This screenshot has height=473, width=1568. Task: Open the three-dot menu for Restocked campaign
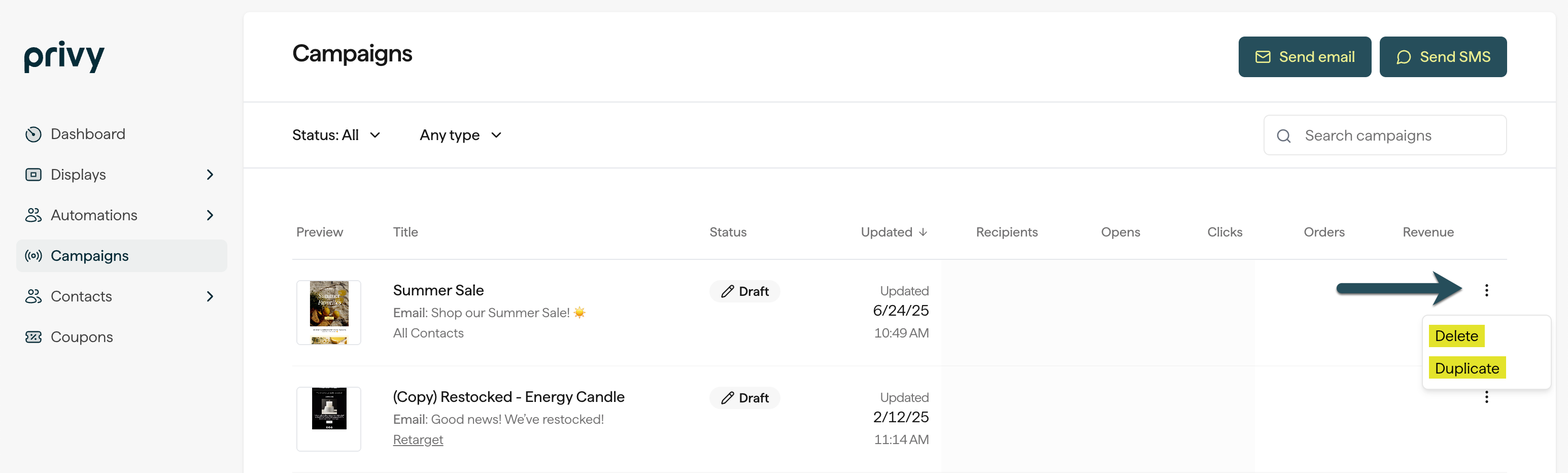[x=1486, y=397]
